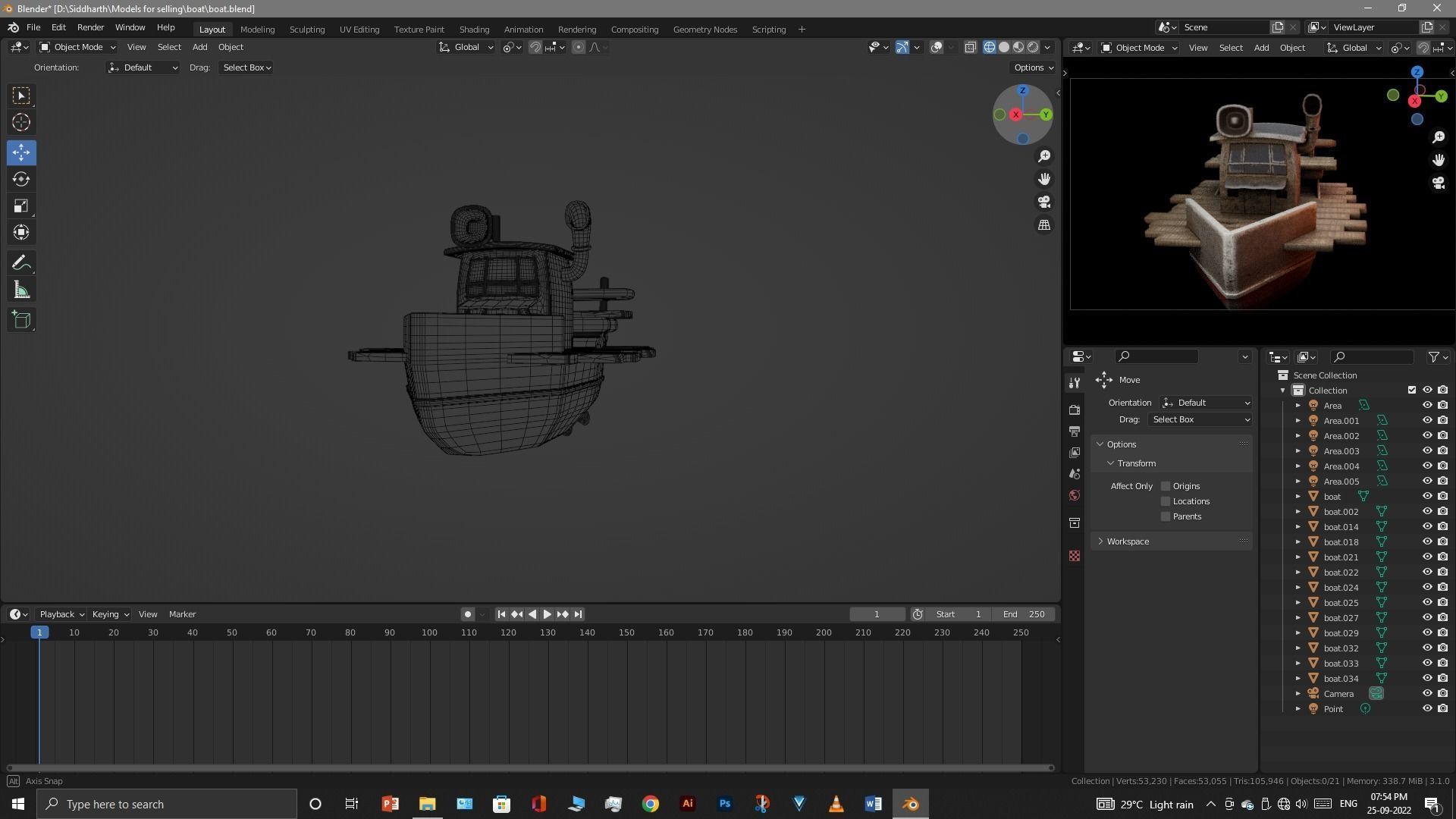Open the View Layer properties tab

point(1075,453)
